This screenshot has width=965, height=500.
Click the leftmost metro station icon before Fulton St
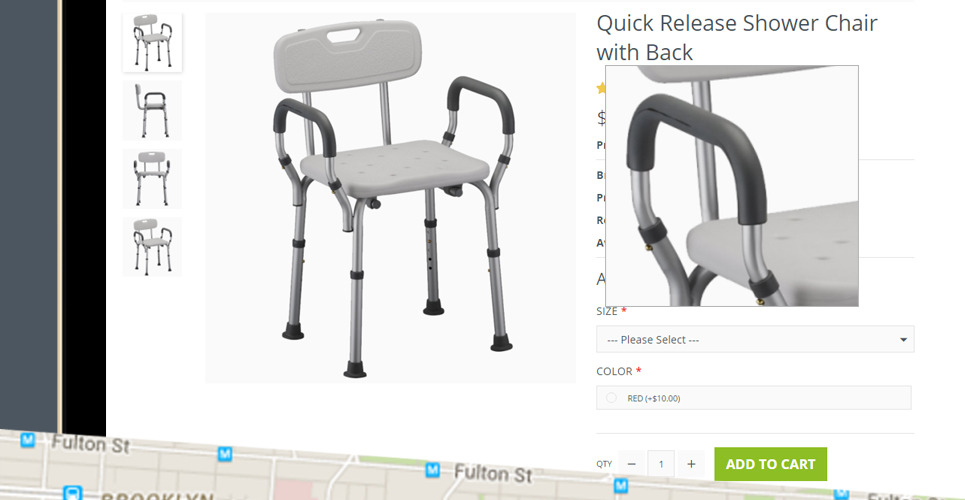click(x=27, y=440)
